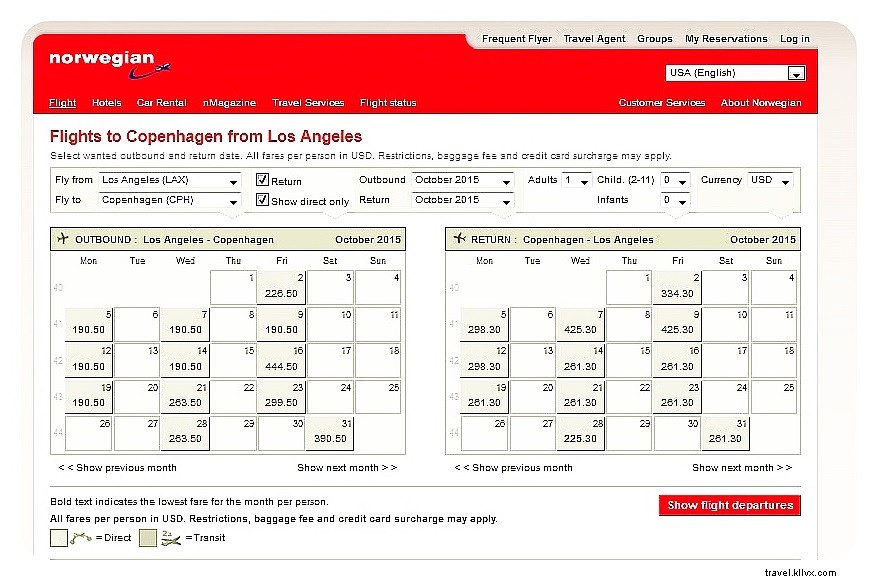Open the Fly from Los Angeles dropdown
The image size is (878, 581).
click(170, 180)
